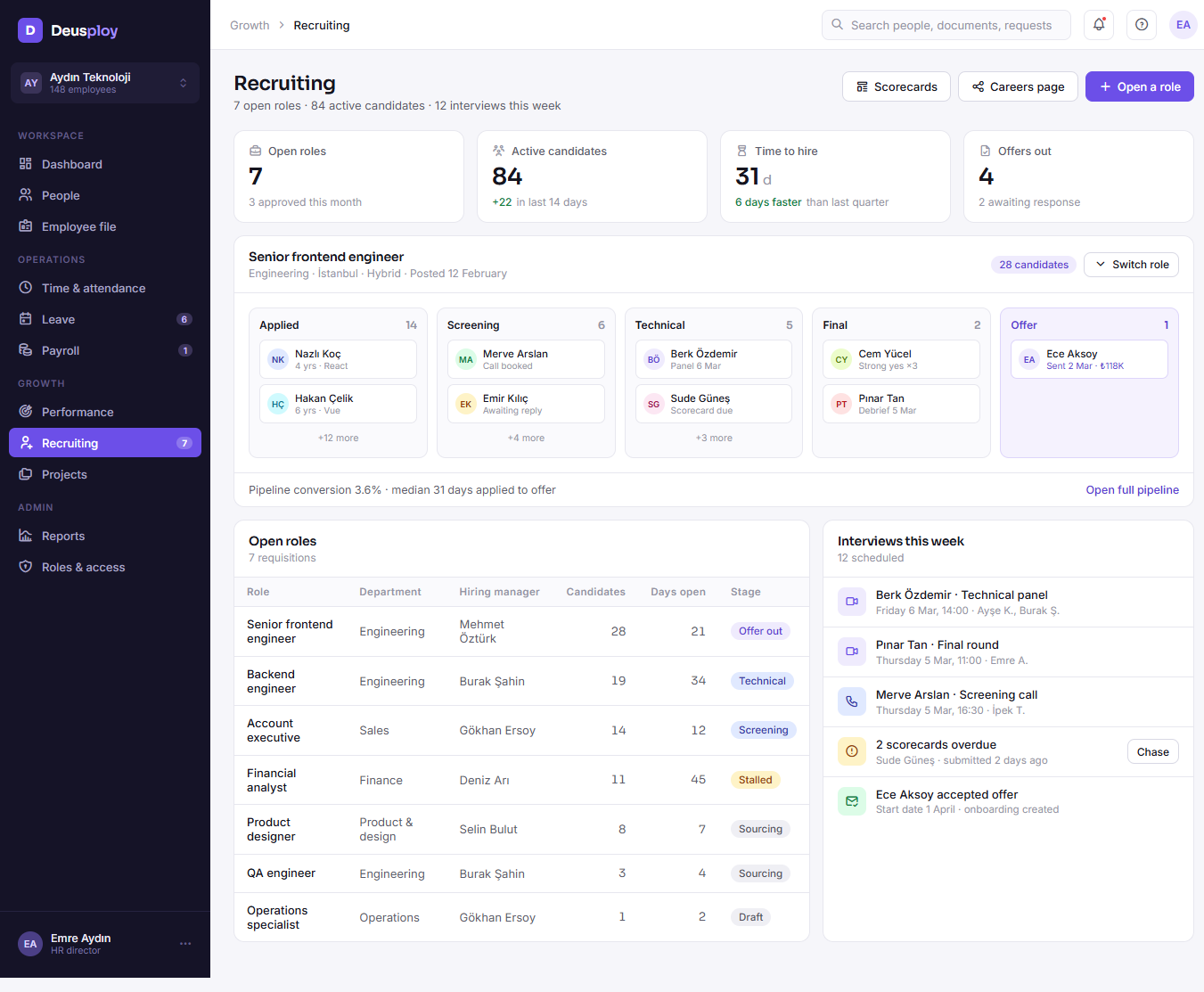Click the overdue scorecards warning icon
Image resolution: width=1204 pixels, height=992 pixels.
click(852, 751)
